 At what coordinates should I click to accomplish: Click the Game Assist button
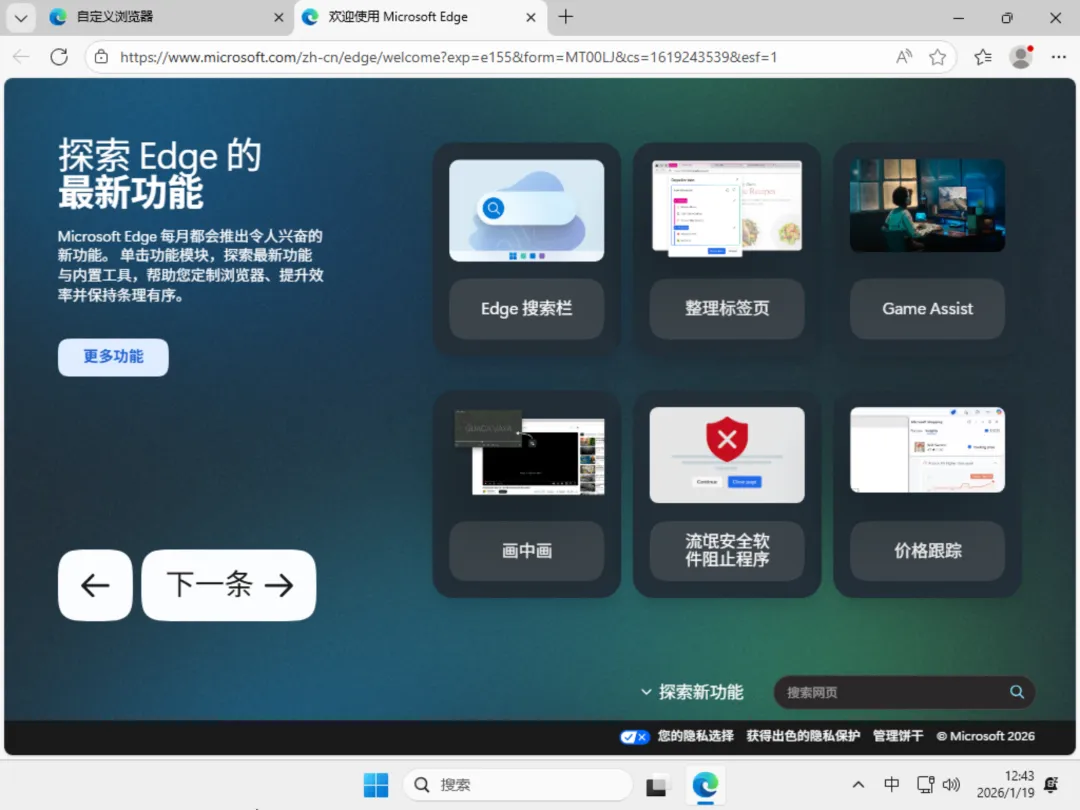point(927,309)
